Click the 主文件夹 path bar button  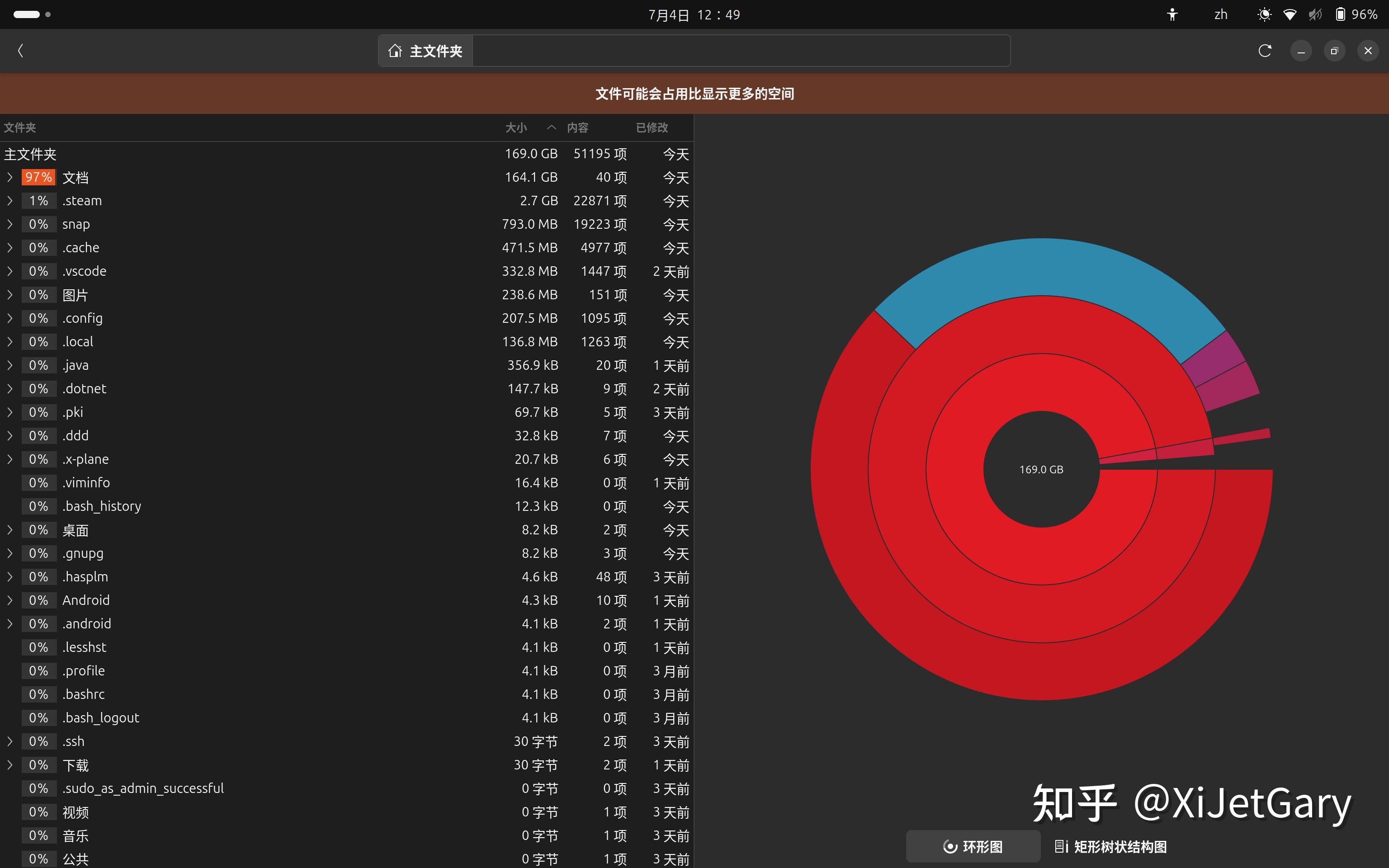pos(425,51)
